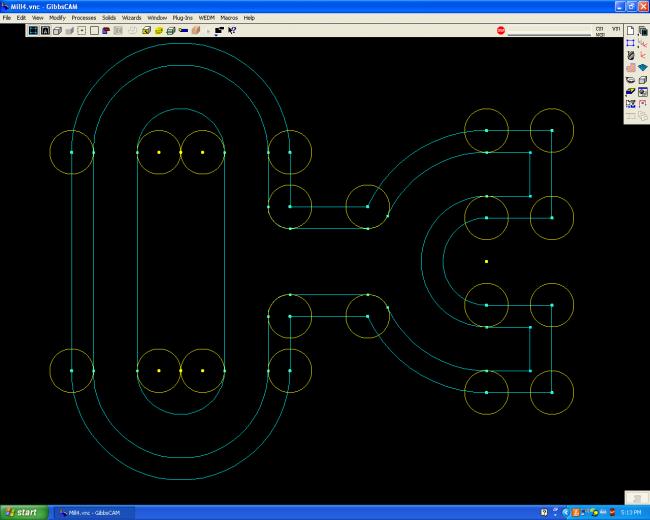Open the Plug-Ins menu
The width and height of the screenshot is (650, 520).
[x=182, y=18]
